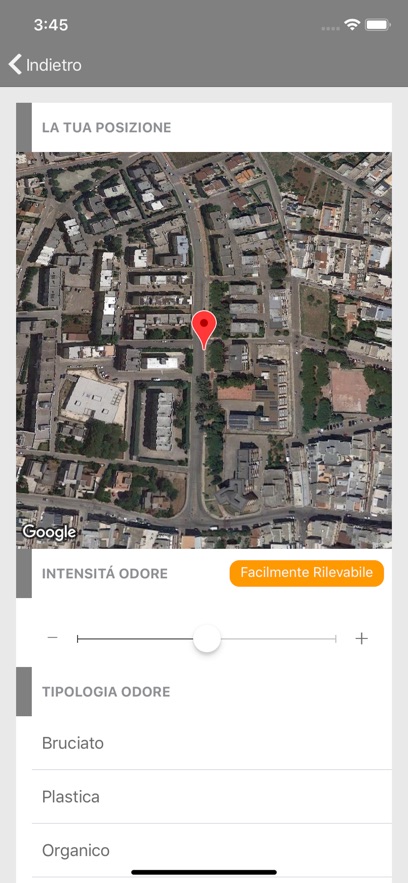Tap the TIPOLOGIA ODORE section header
Viewport: 408px width, 883px height.
tap(106, 692)
